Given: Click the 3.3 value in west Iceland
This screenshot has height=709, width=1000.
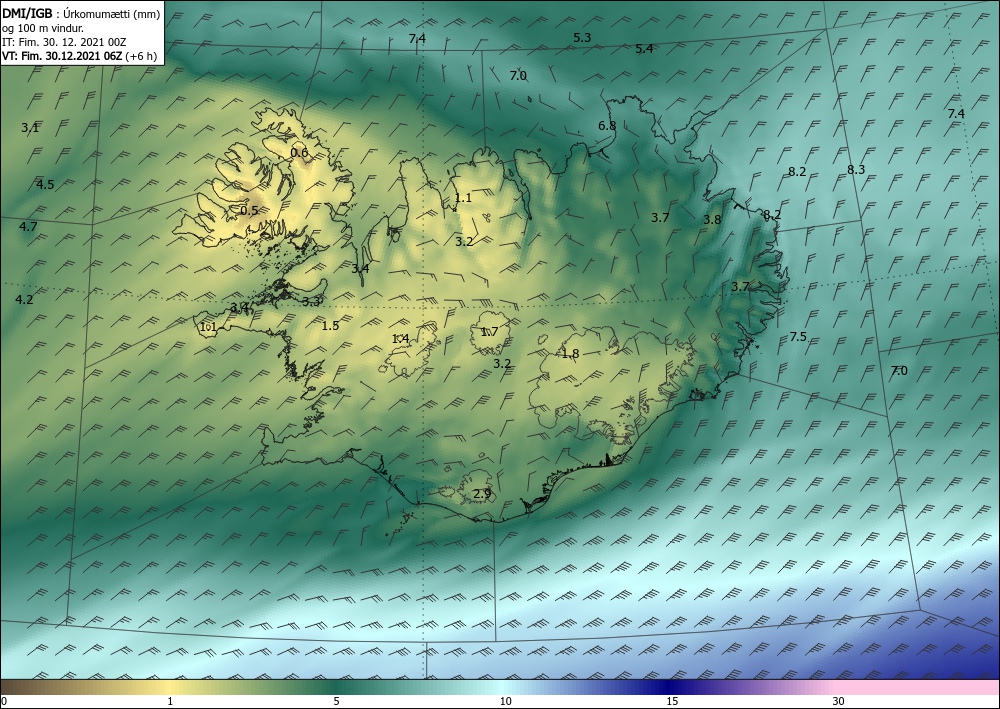Looking at the screenshot, I should [x=311, y=302].
